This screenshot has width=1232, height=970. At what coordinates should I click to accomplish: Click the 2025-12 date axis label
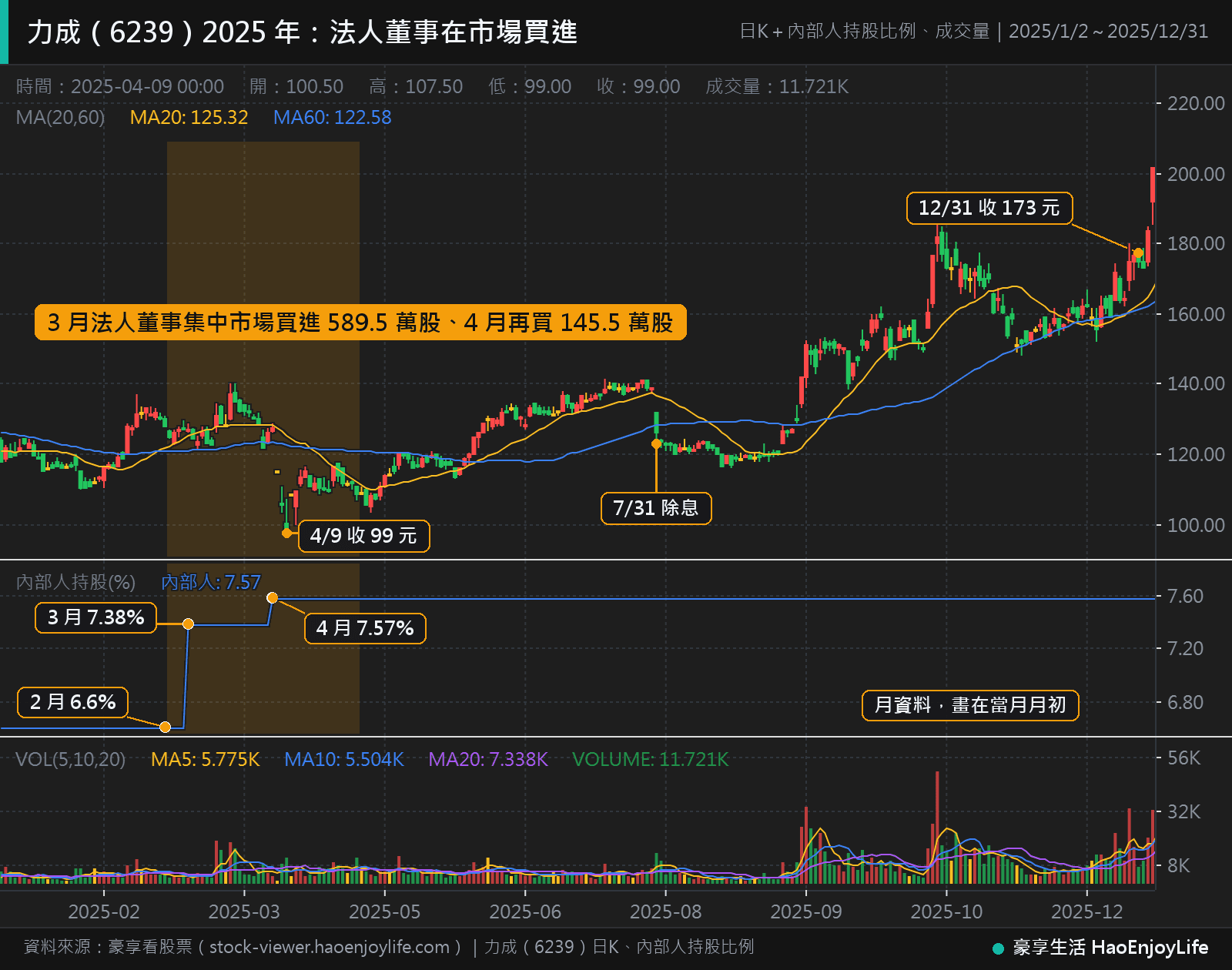[x=1087, y=912]
